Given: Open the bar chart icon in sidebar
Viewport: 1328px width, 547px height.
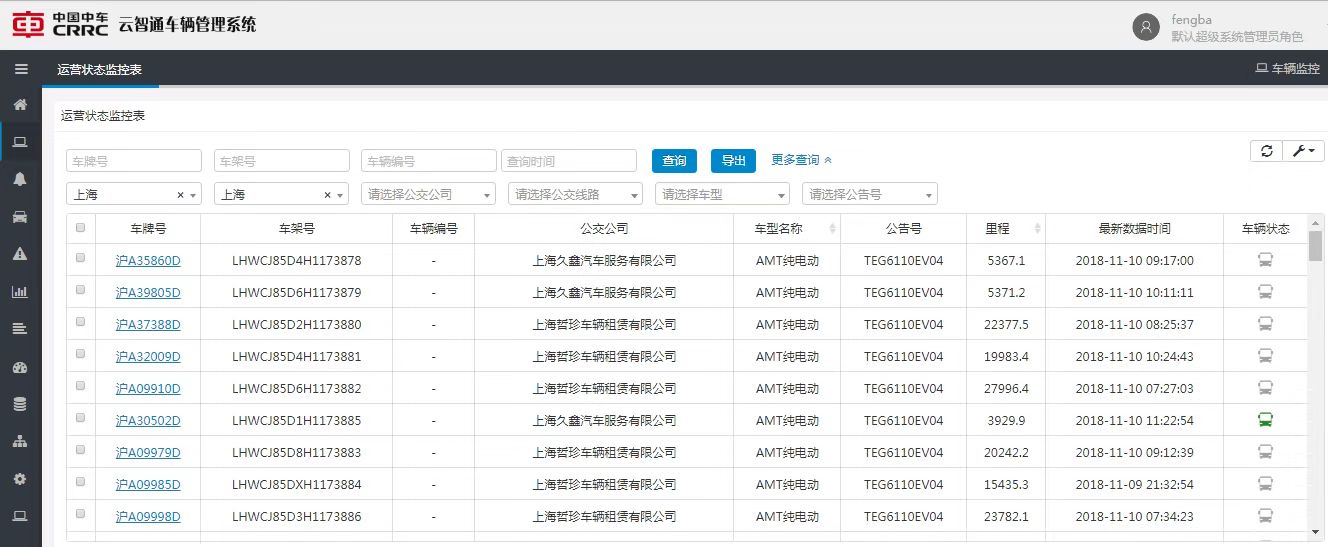Looking at the screenshot, I should 20,292.
